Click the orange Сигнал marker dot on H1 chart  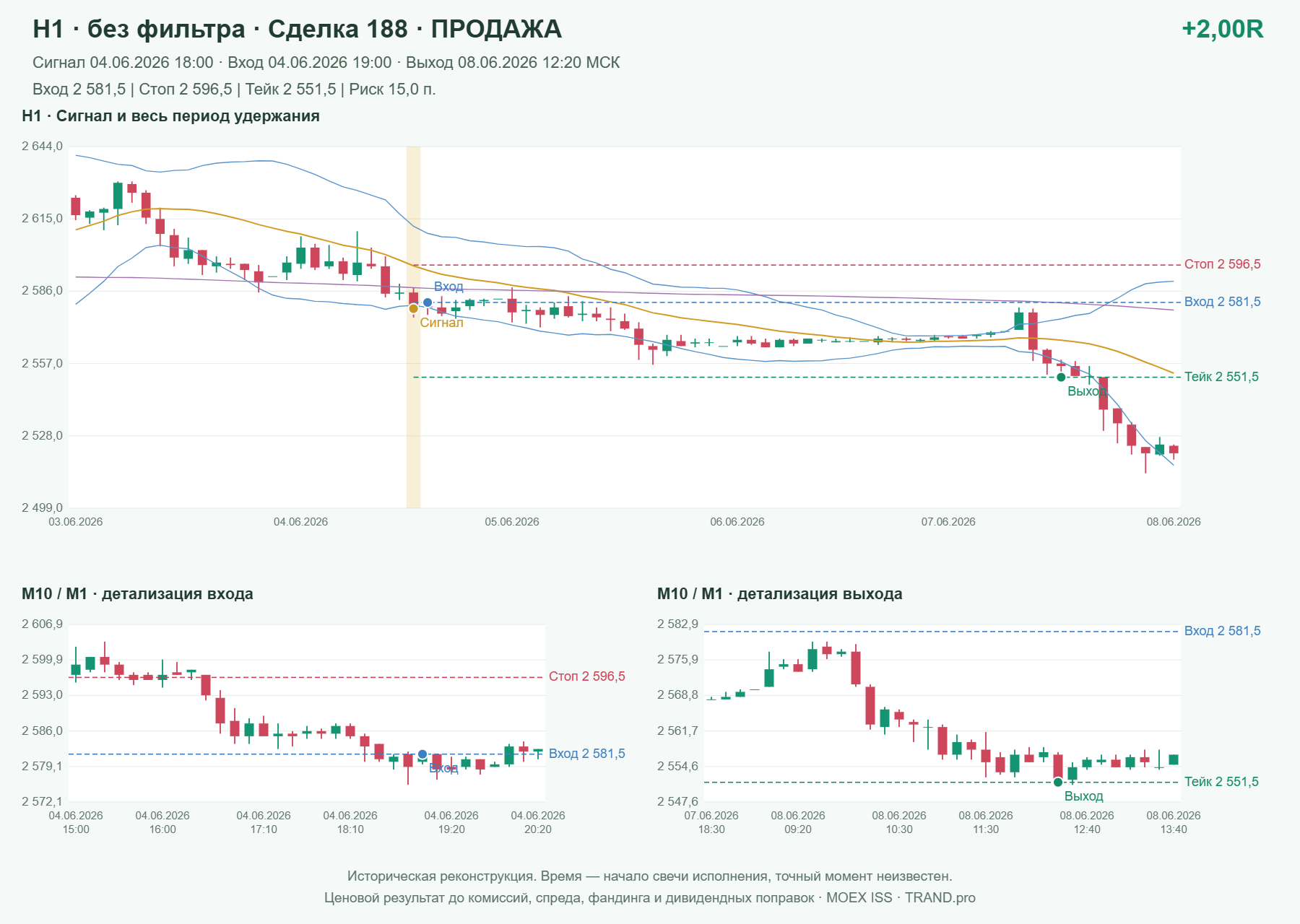coord(413,309)
